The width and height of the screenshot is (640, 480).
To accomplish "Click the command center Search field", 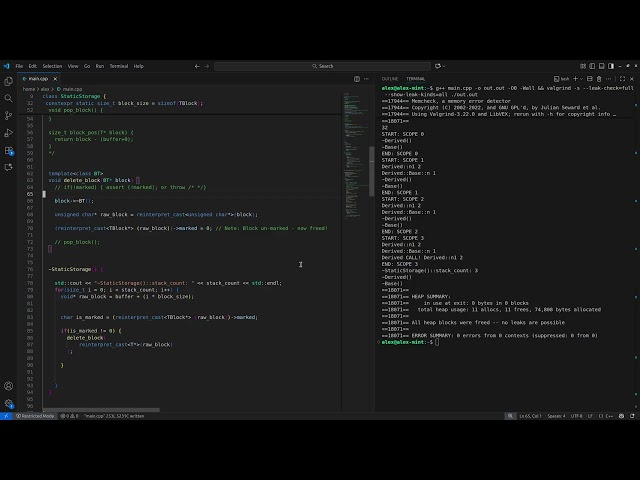I will 322,66.
